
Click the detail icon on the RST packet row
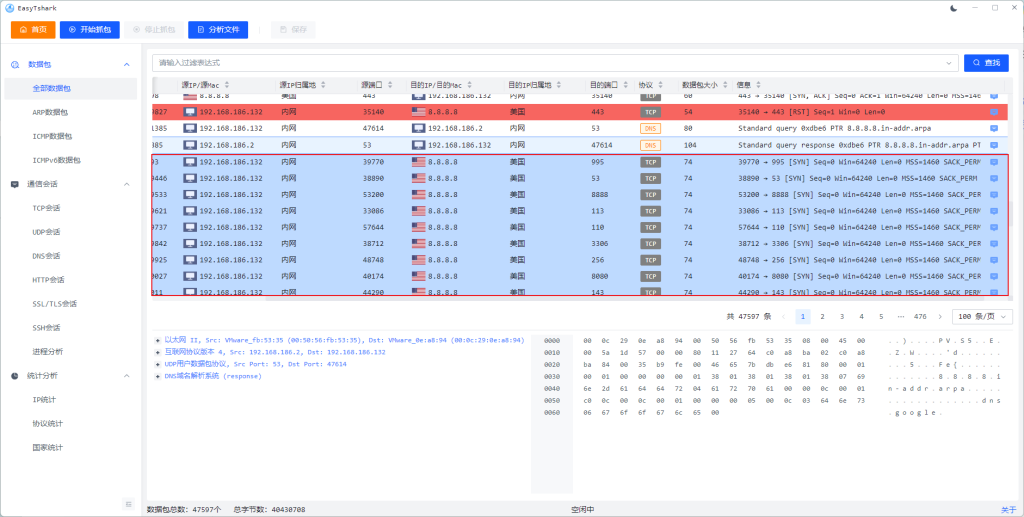coord(993,113)
